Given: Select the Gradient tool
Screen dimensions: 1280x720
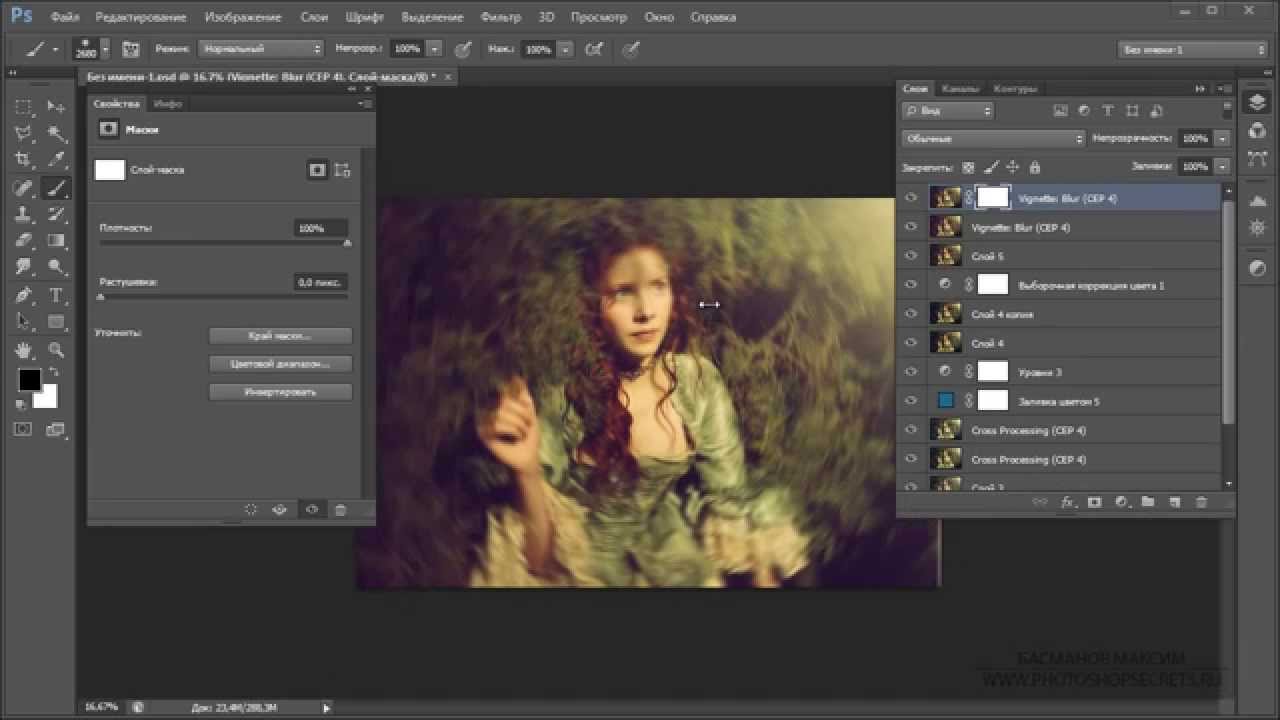Looking at the screenshot, I should point(56,240).
